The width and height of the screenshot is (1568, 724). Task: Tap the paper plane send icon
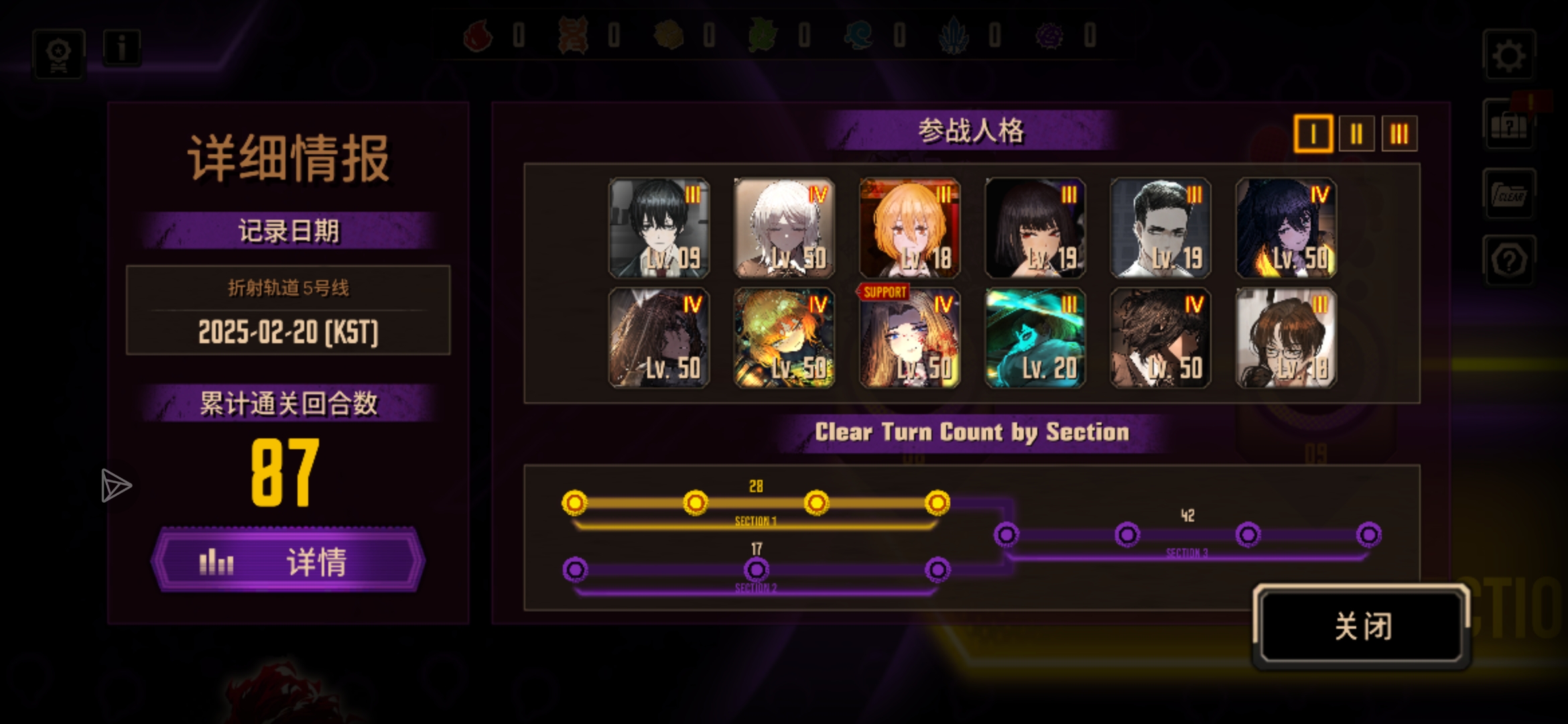[115, 485]
